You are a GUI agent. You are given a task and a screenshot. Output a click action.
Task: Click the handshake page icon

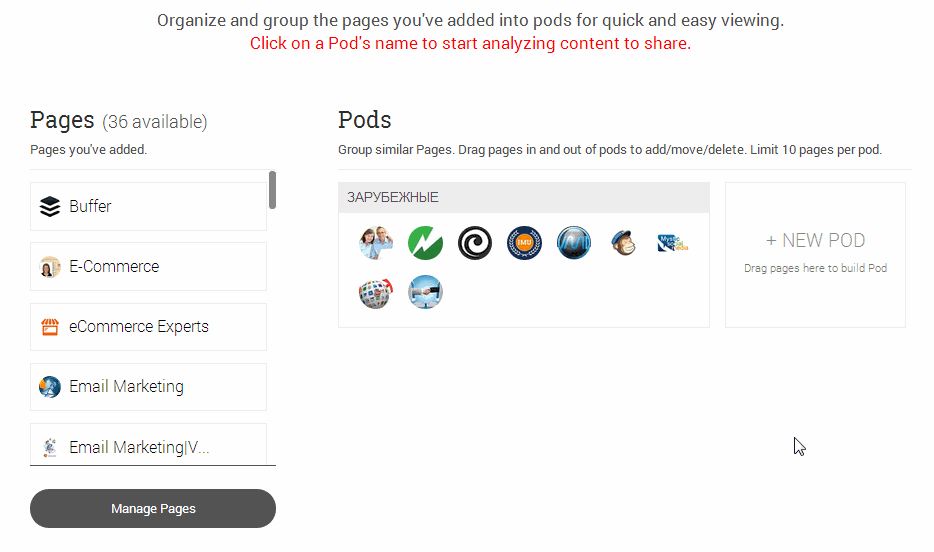(425, 292)
